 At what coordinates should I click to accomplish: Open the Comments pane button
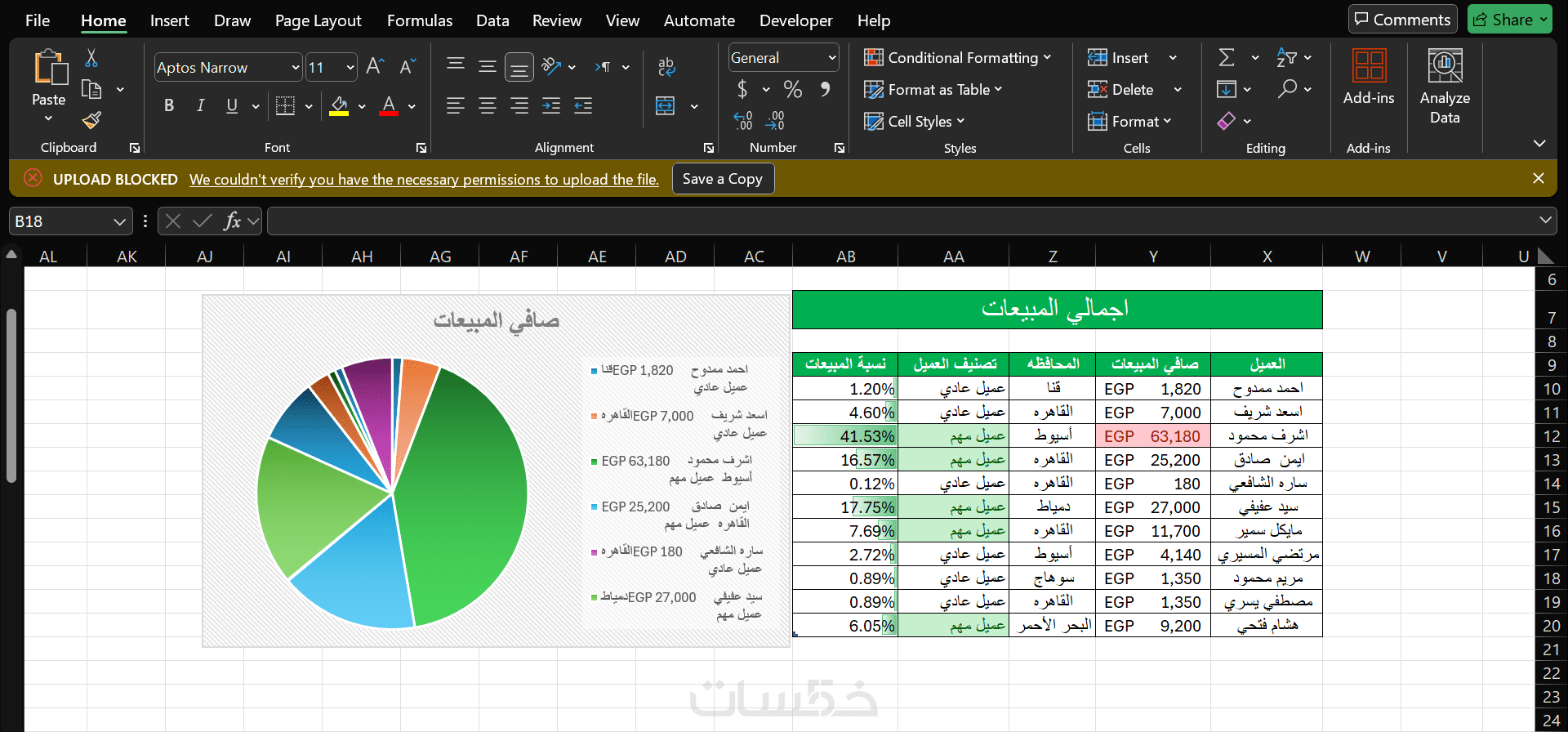tap(1401, 20)
